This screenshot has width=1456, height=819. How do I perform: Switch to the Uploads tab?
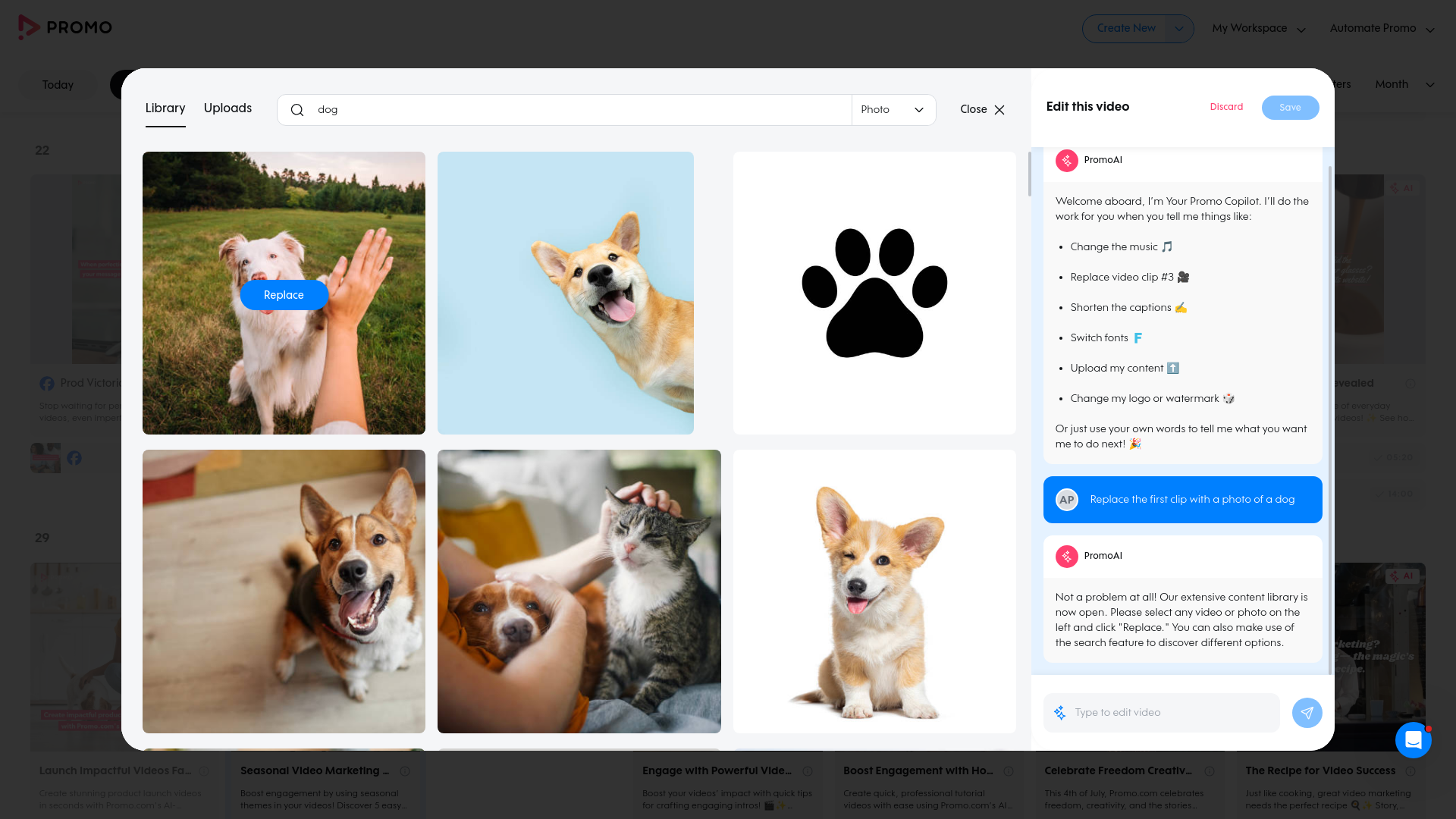[x=227, y=108]
